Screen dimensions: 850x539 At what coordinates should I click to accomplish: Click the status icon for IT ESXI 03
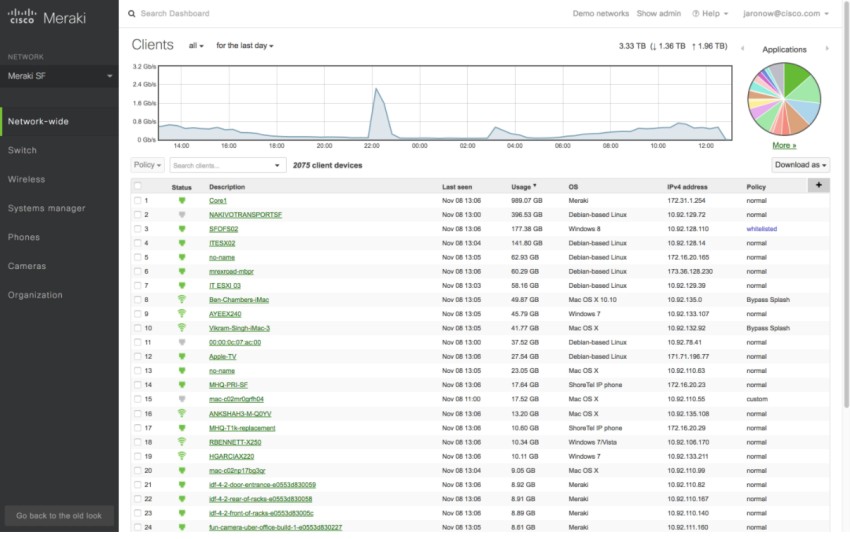point(182,285)
